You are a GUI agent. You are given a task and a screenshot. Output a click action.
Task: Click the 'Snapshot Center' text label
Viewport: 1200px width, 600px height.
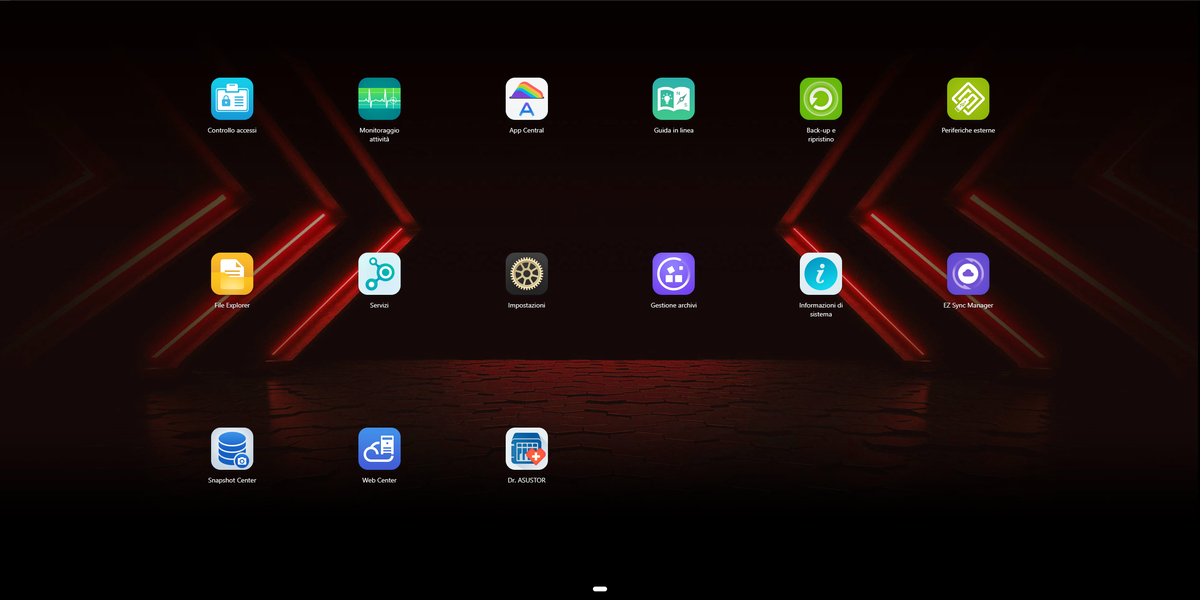point(232,480)
